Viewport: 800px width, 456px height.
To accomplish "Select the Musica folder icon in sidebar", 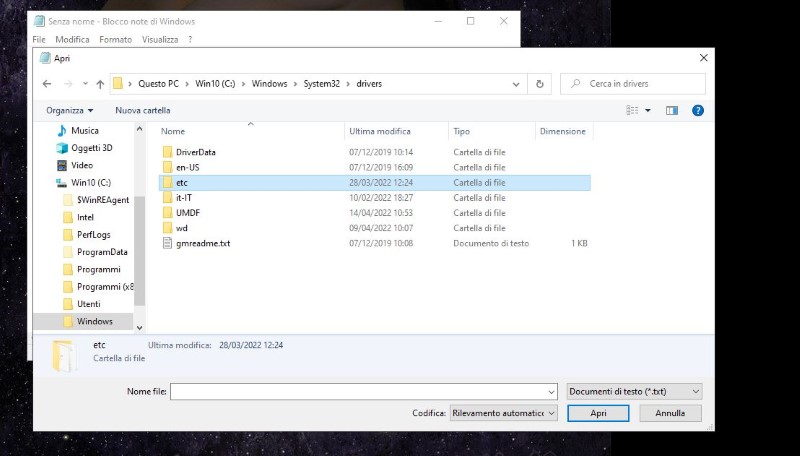I will [x=62, y=131].
